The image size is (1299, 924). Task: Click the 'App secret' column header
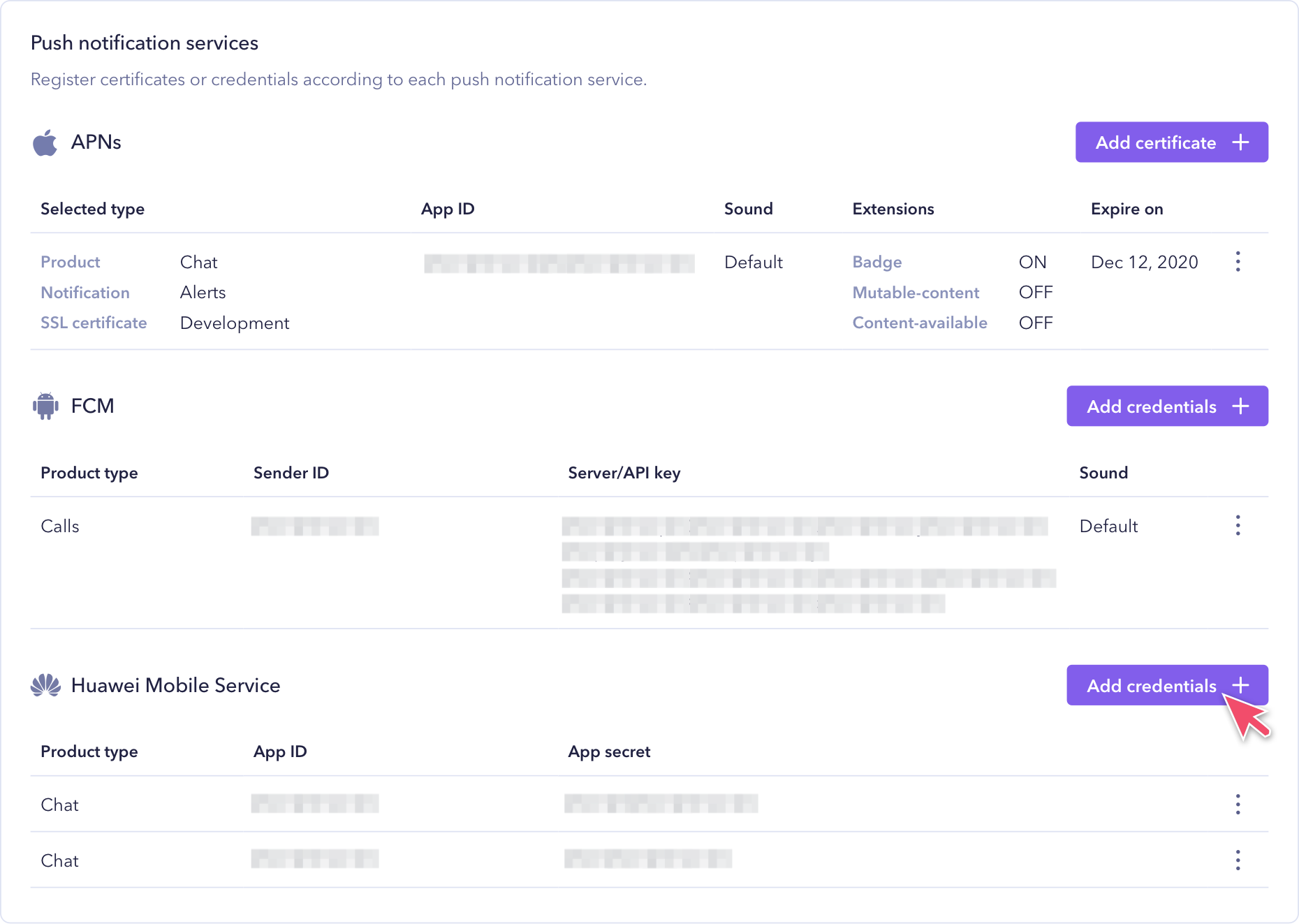tap(609, 751)
